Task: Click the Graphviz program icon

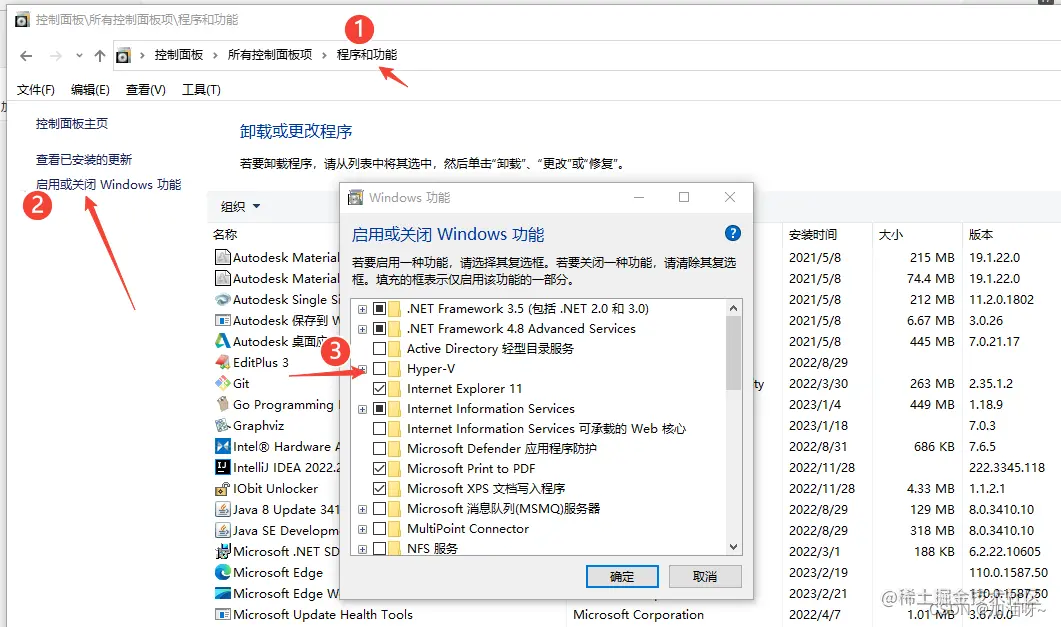Action: pyautogui.click(x=223, y=425)
